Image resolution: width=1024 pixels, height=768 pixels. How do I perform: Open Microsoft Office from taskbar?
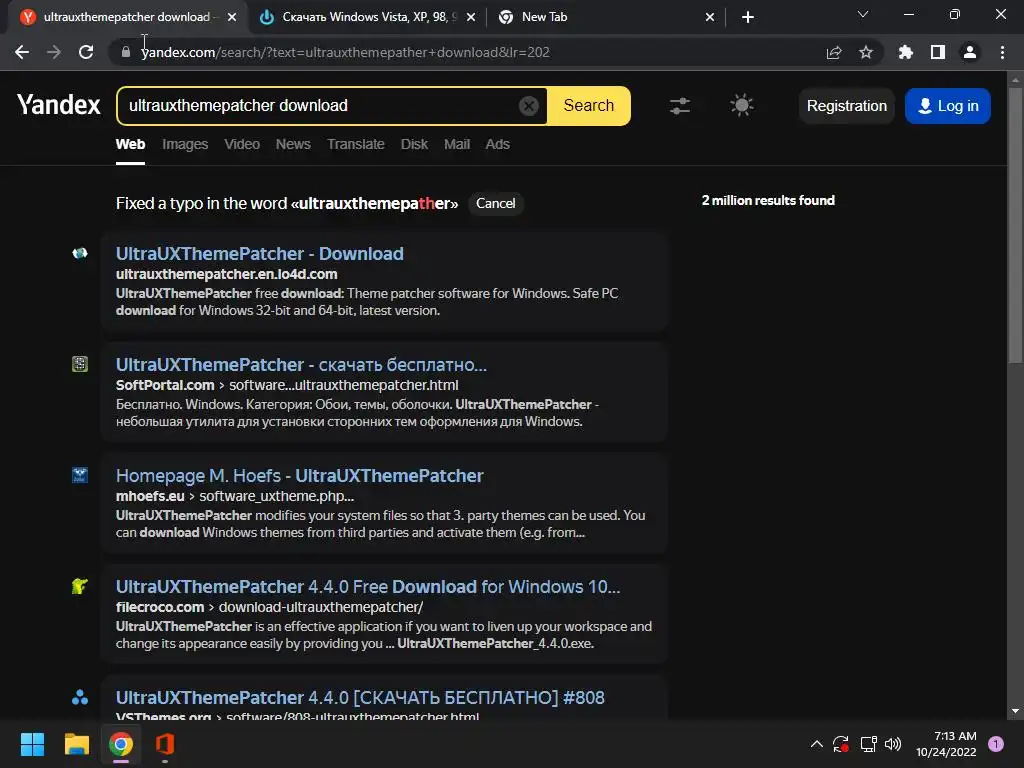pyautogui.click(x=165, y=744)
